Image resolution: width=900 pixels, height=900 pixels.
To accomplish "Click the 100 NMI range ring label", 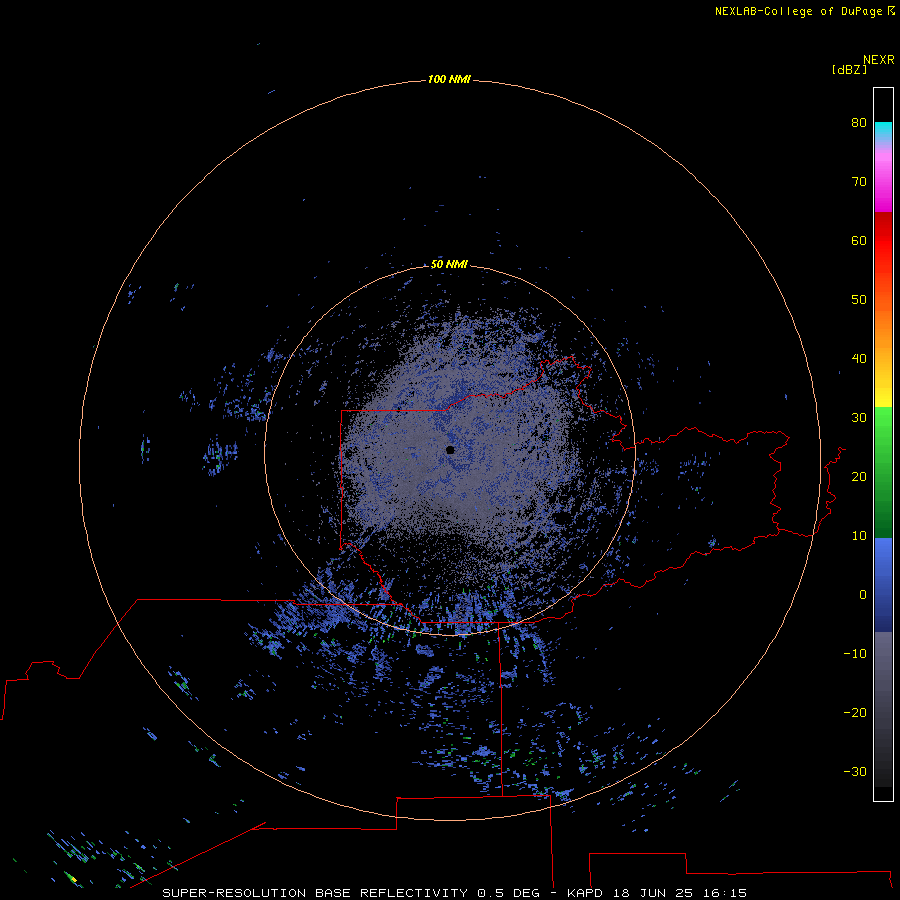I will (449, 79).
